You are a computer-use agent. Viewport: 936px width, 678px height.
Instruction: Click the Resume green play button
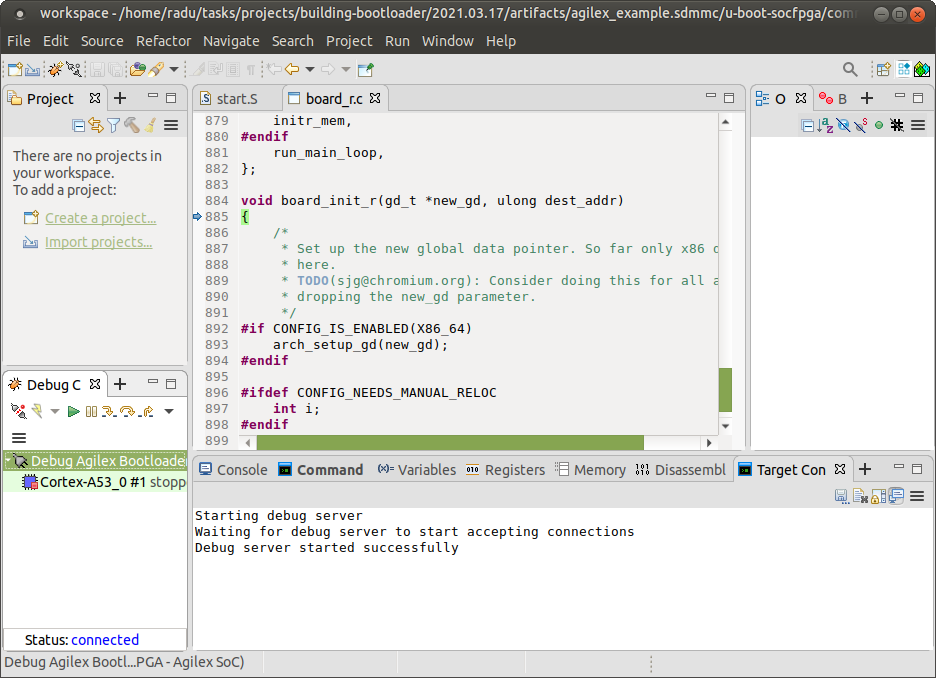(x=74, y=411)
